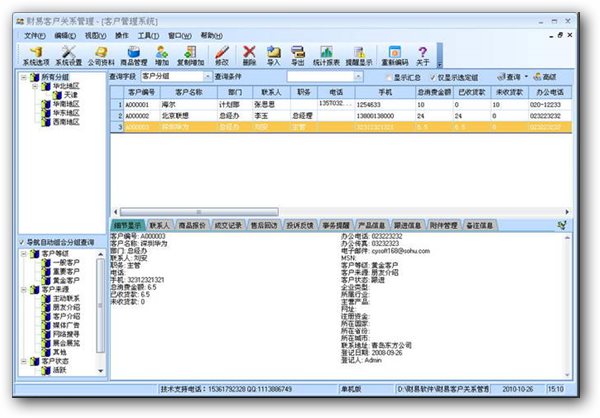
Task: Switch to the 售后回访 tab
Action: coord(264,225)
